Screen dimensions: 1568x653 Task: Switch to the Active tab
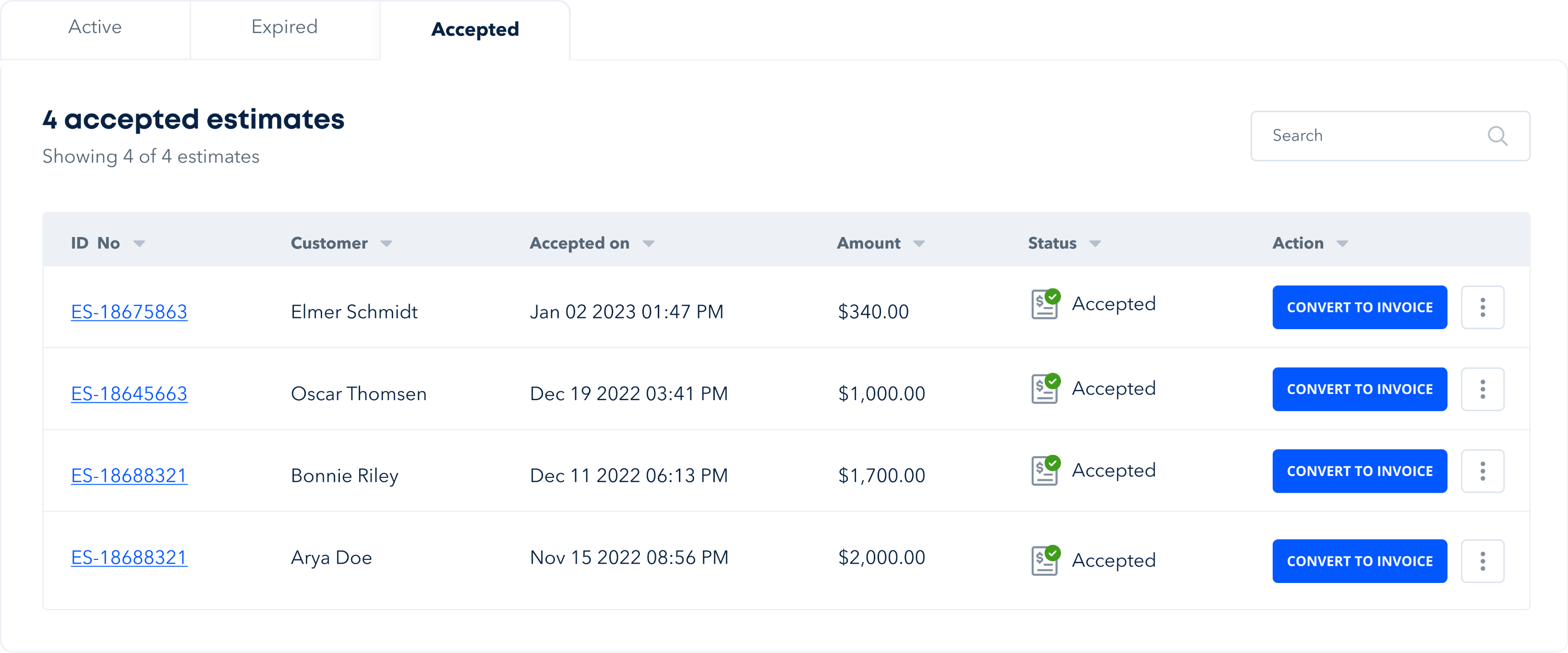tap(95, 27)
